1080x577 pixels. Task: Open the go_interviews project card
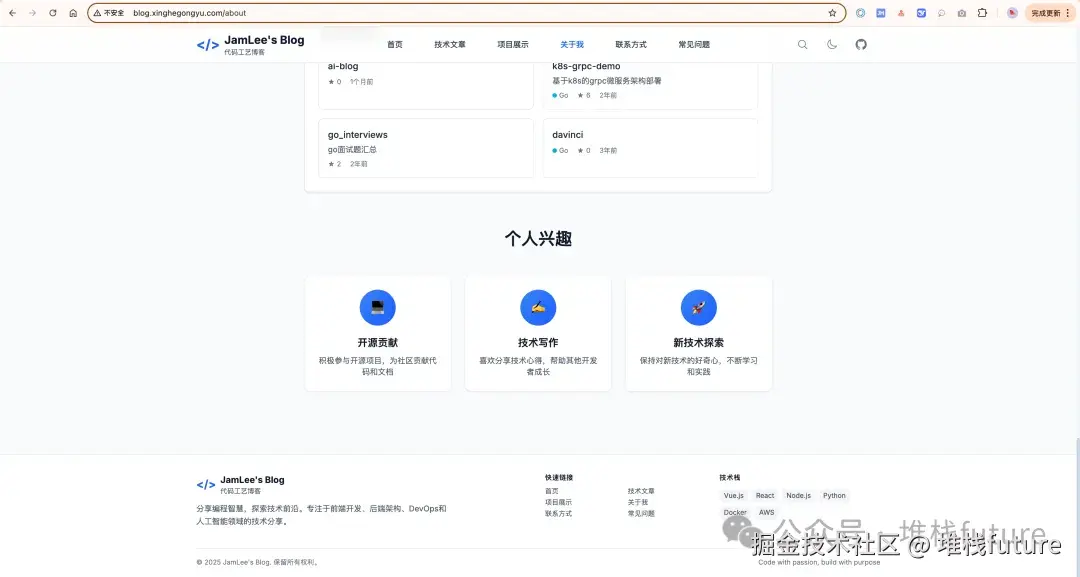click(x=425, y=147)
